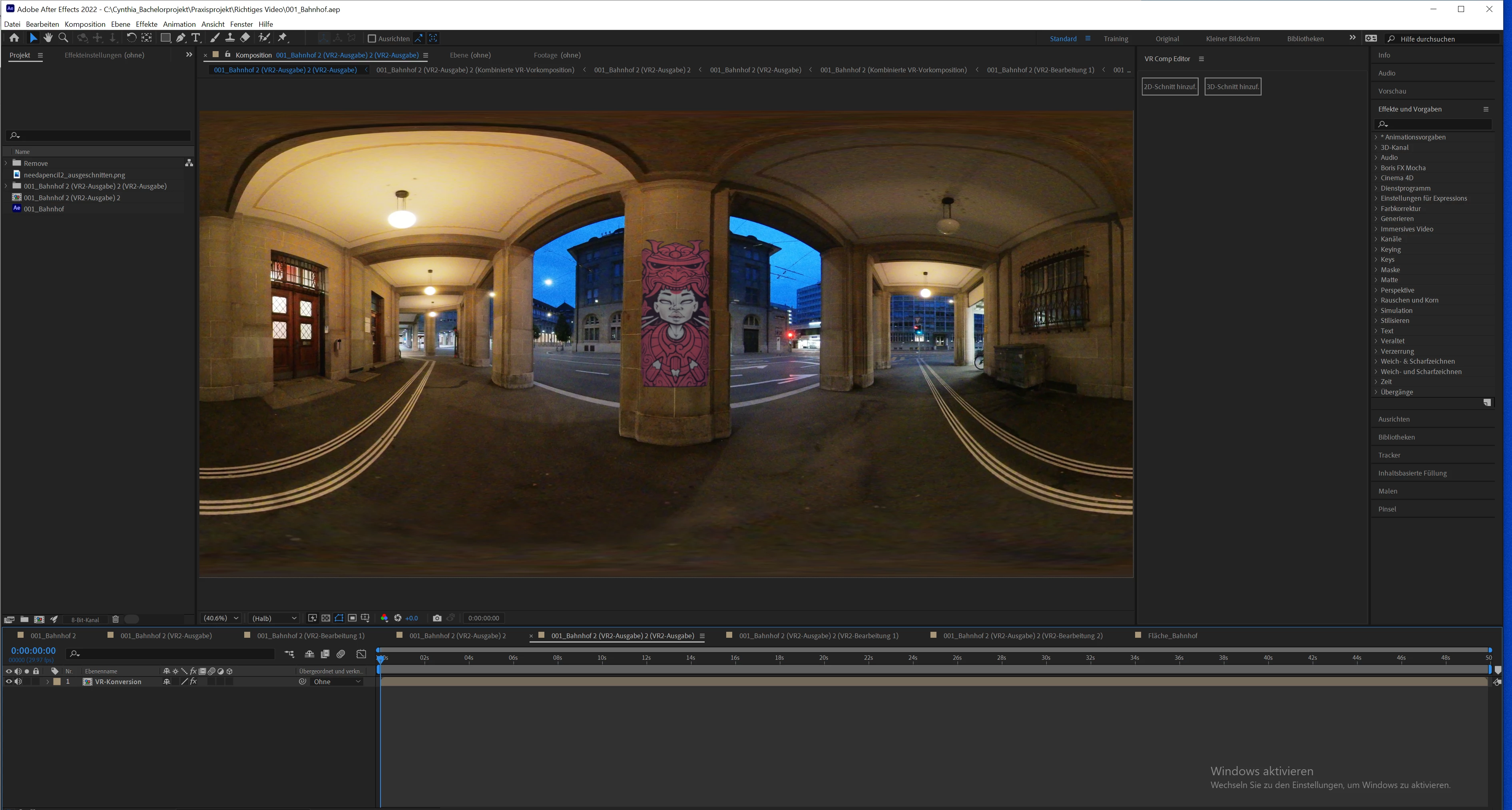Image resolution: width=1512 pixels, height=810 pixels.
Task: Enable the Ausrichten snapping checkbox
Action: click(x=372, y=39)
